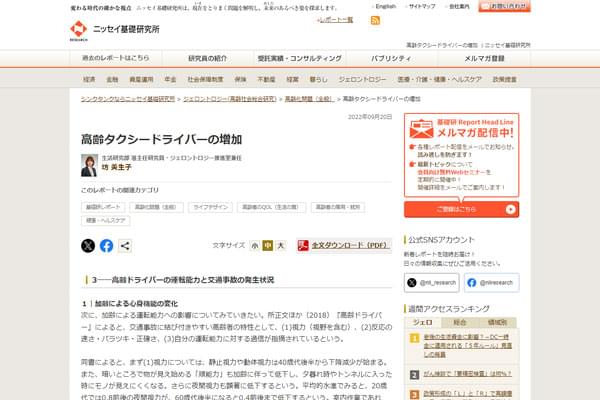The width and height of the screenshot is (600, 400).
Task: Click the ライフデザイン category tag
Action: click(210, 207)
